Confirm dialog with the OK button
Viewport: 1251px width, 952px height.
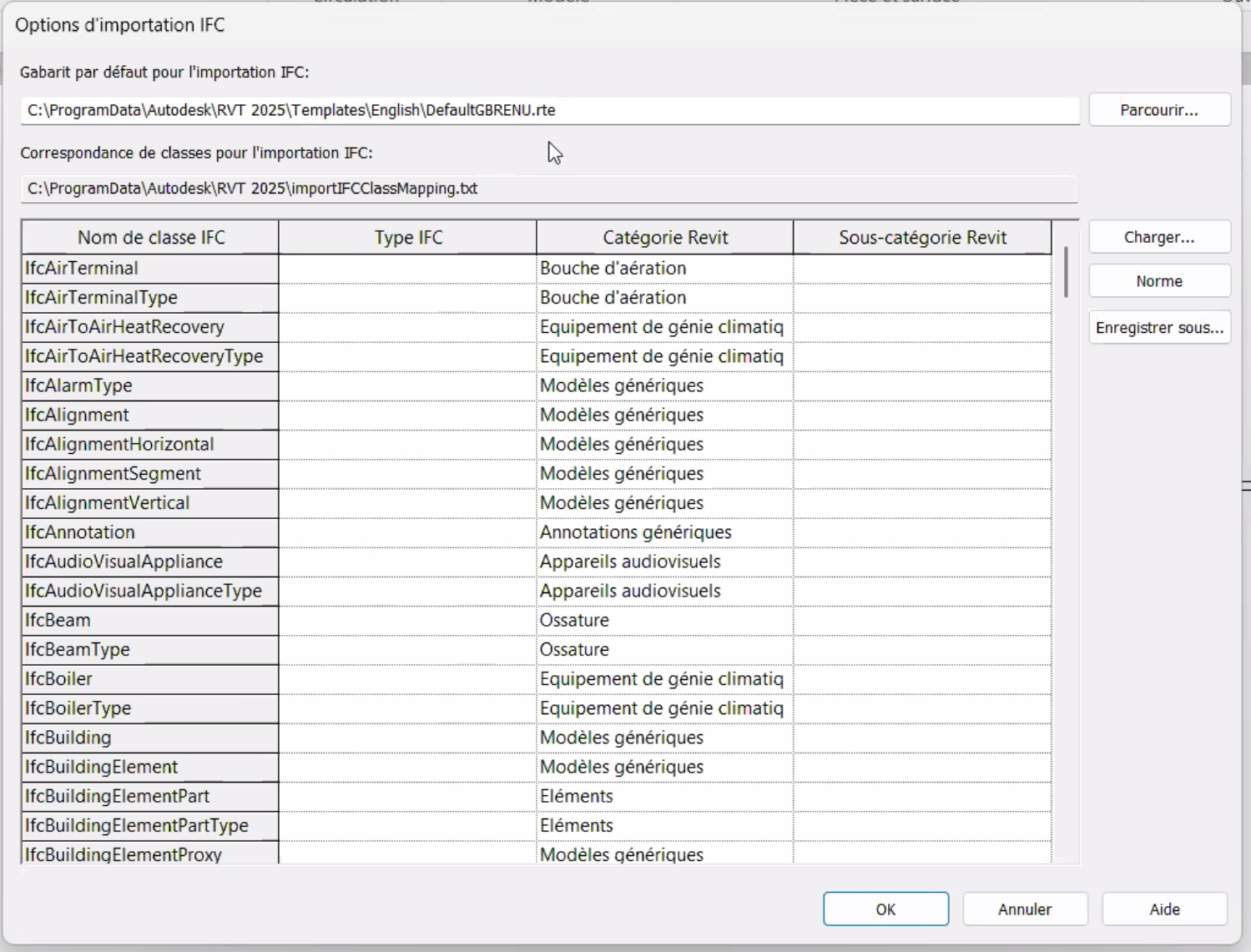(885, 909)
